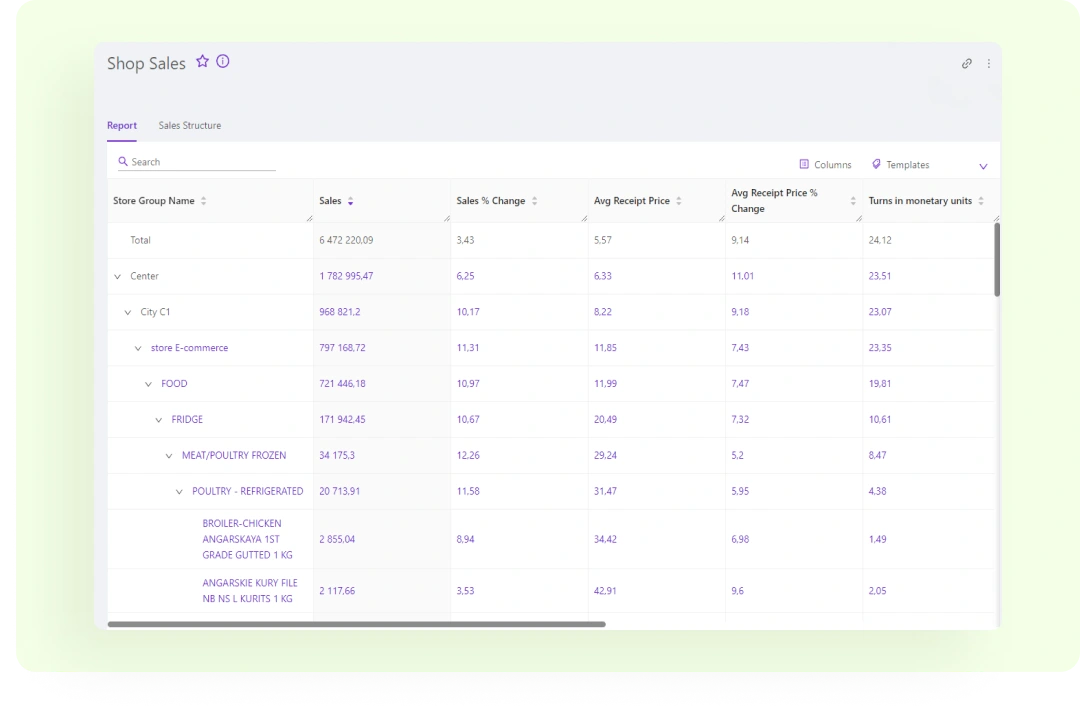
Task: Open the Columns configuration icon
Action: 803,164
